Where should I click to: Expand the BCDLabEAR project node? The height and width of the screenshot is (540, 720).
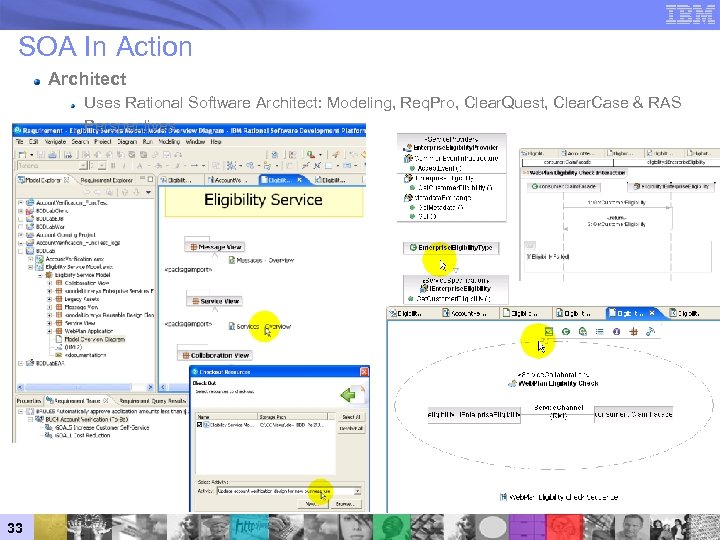pos(20,363)
